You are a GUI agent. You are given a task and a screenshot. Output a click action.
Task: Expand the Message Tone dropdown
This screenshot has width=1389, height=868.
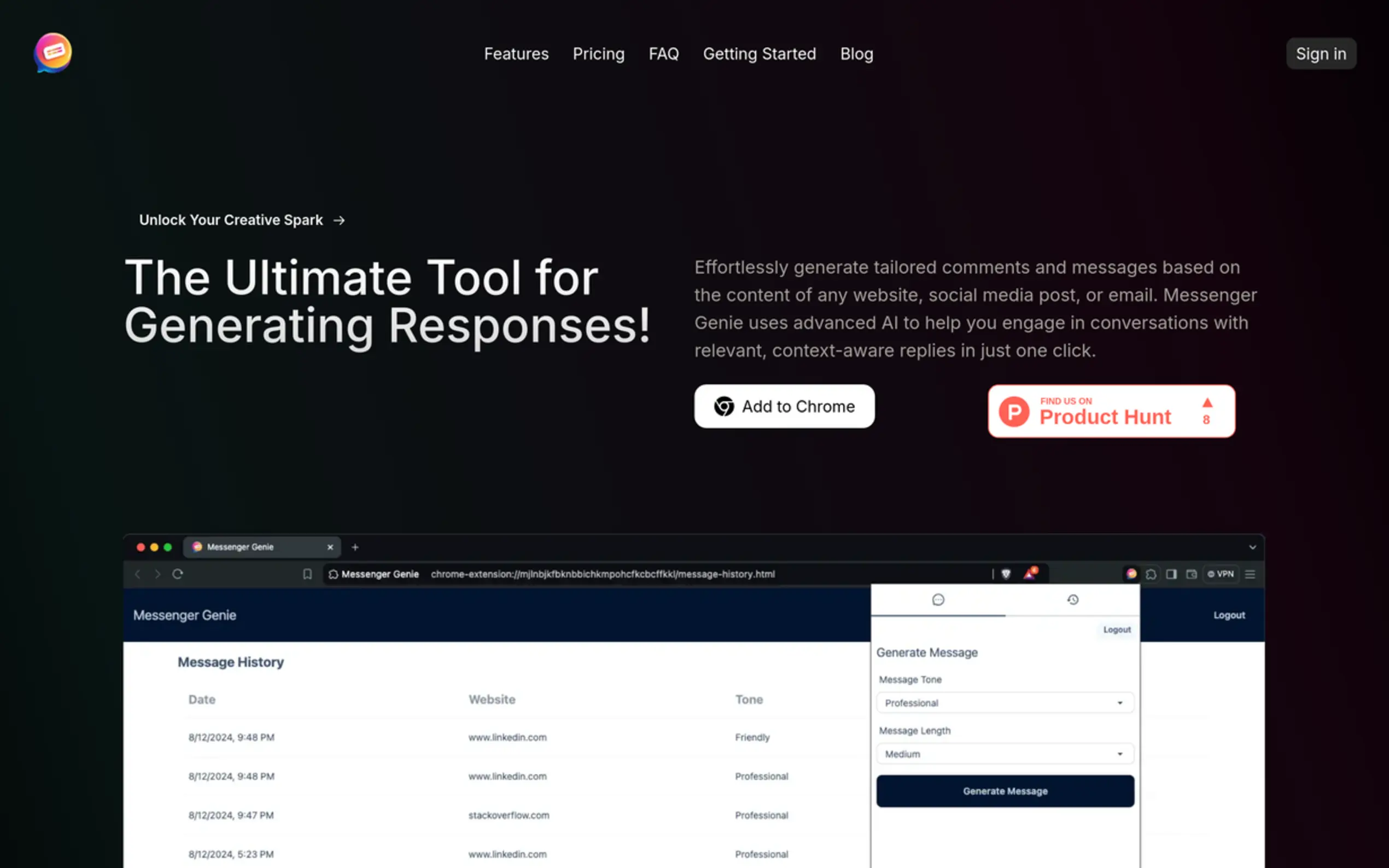click(x=1004, y=703)
